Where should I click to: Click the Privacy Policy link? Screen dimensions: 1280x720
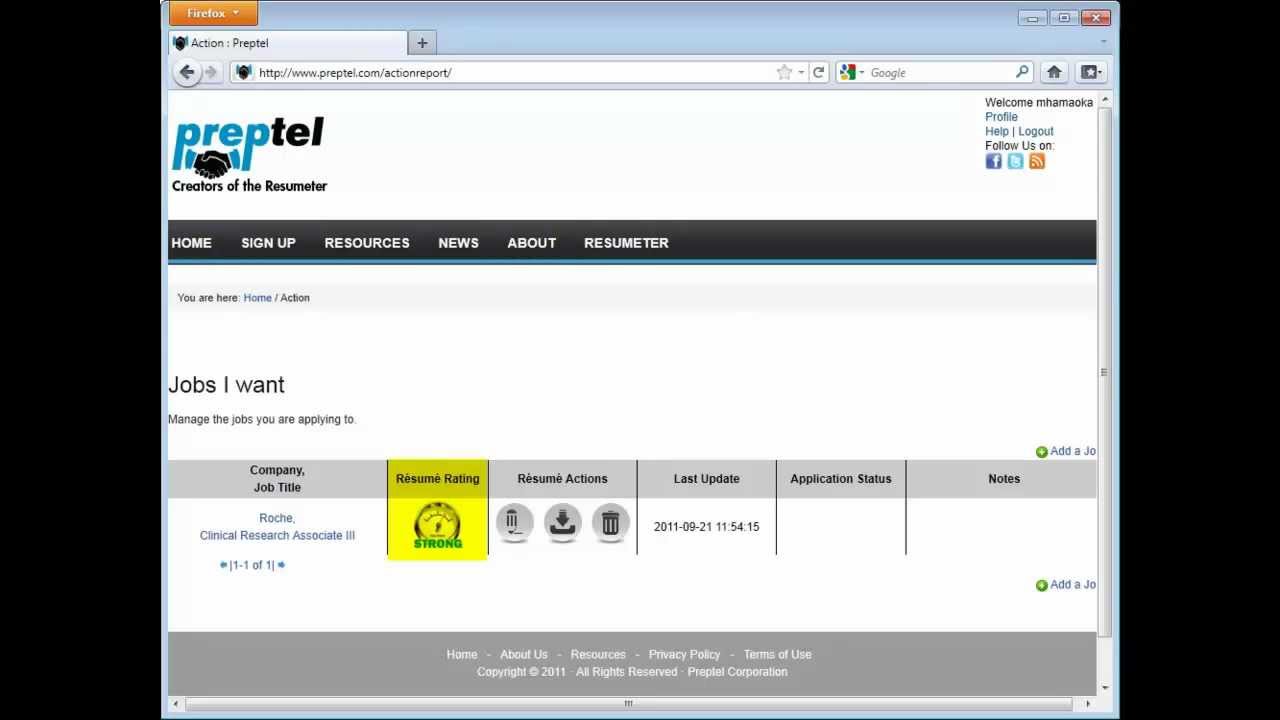tap(684, 654)
